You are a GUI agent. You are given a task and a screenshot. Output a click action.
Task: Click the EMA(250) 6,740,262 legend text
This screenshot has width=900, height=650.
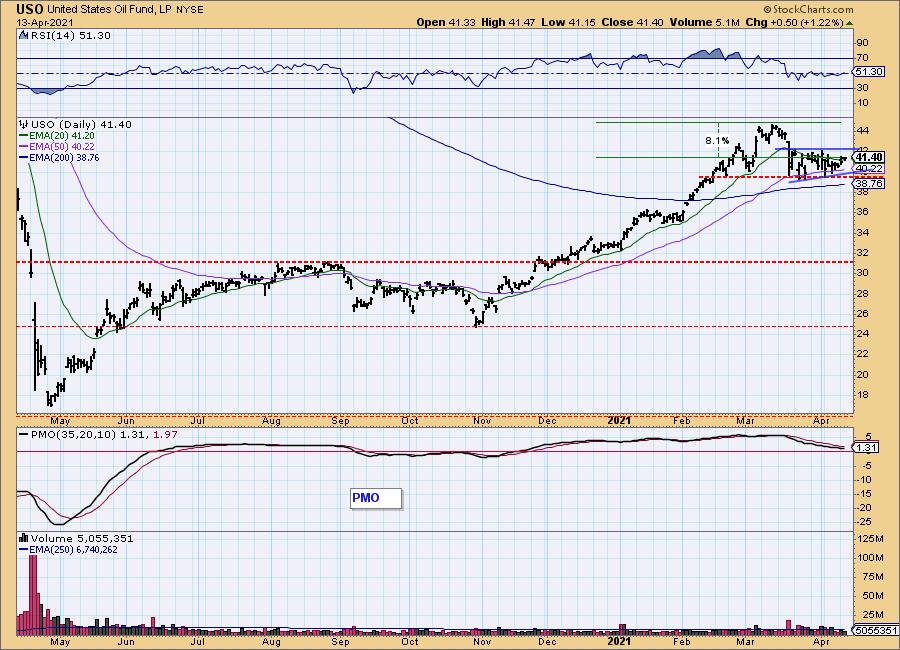(x=73, y=550)
